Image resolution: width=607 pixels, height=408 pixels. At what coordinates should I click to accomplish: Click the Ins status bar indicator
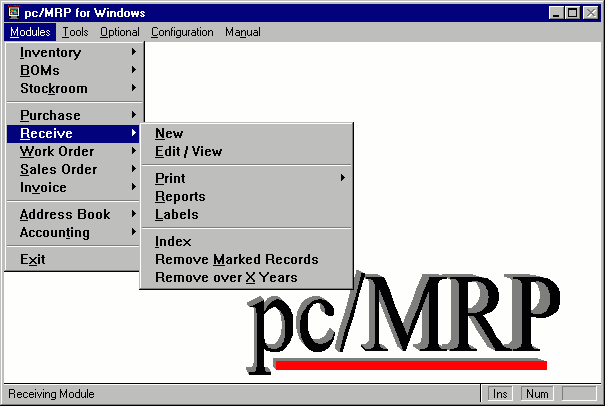[x=500, y=394]
